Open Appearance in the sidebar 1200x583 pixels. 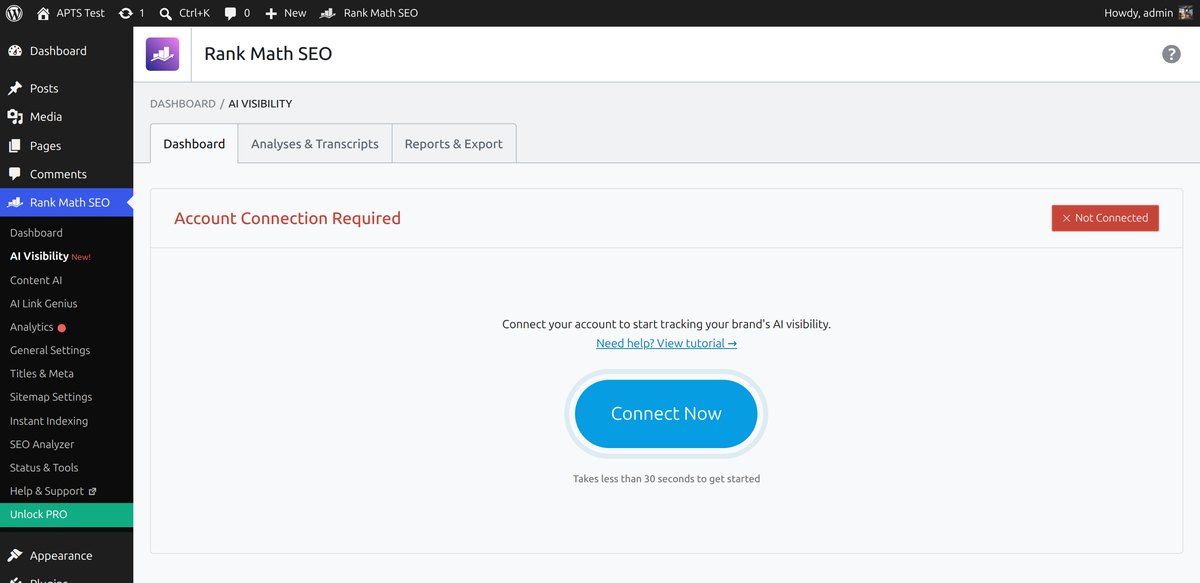click(66, 556)
